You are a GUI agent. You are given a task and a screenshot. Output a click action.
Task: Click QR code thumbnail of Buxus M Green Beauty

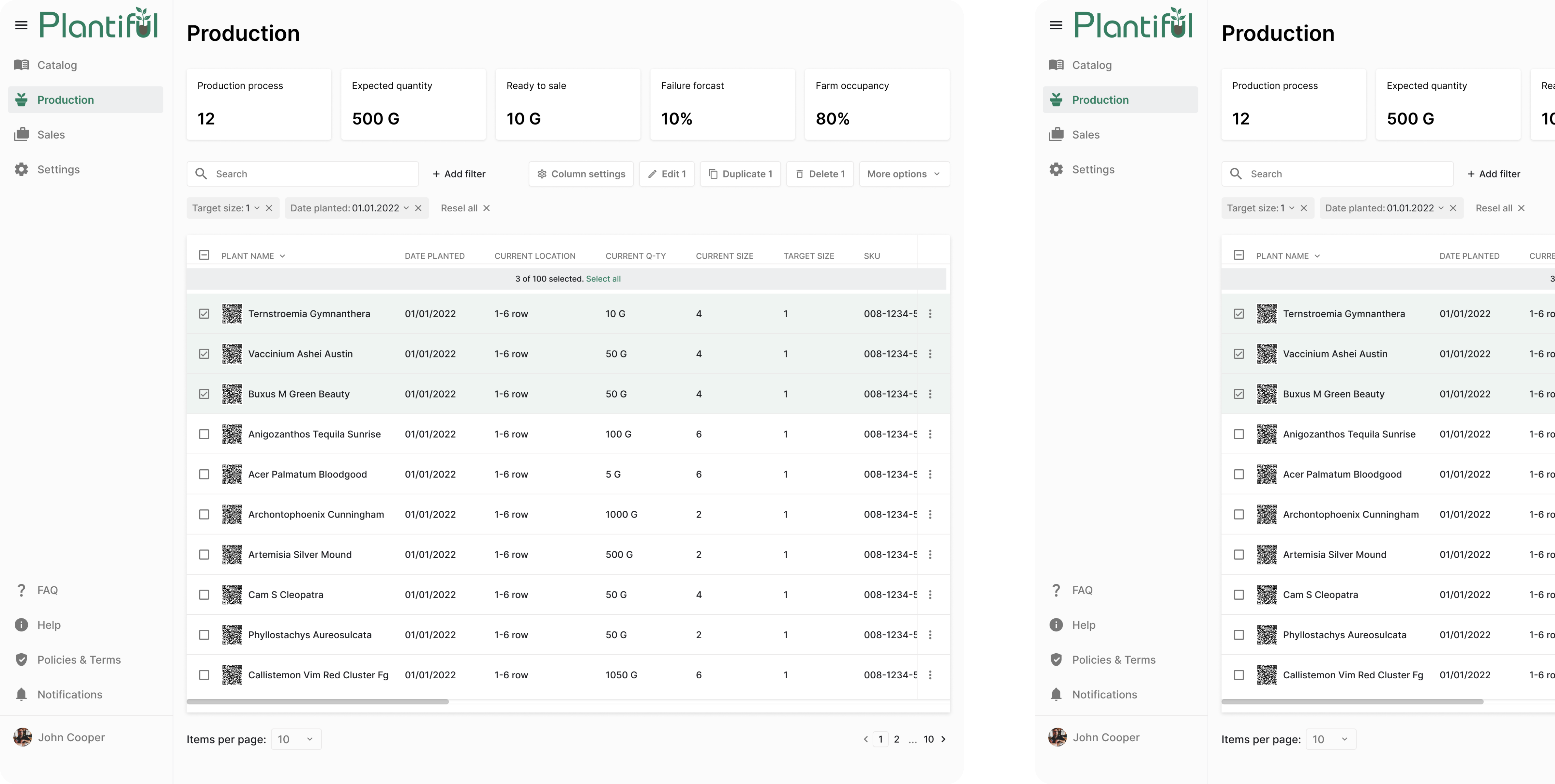pos(232,394)
